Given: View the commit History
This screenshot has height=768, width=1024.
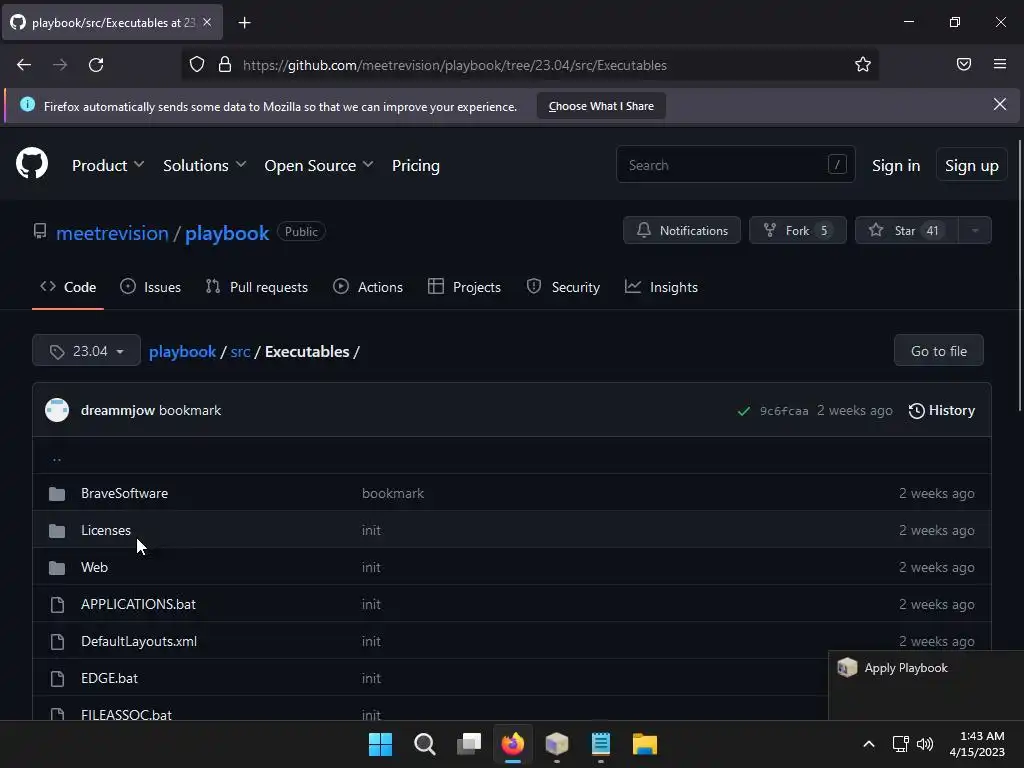Looking at the screenshot, I should (941, 410).
